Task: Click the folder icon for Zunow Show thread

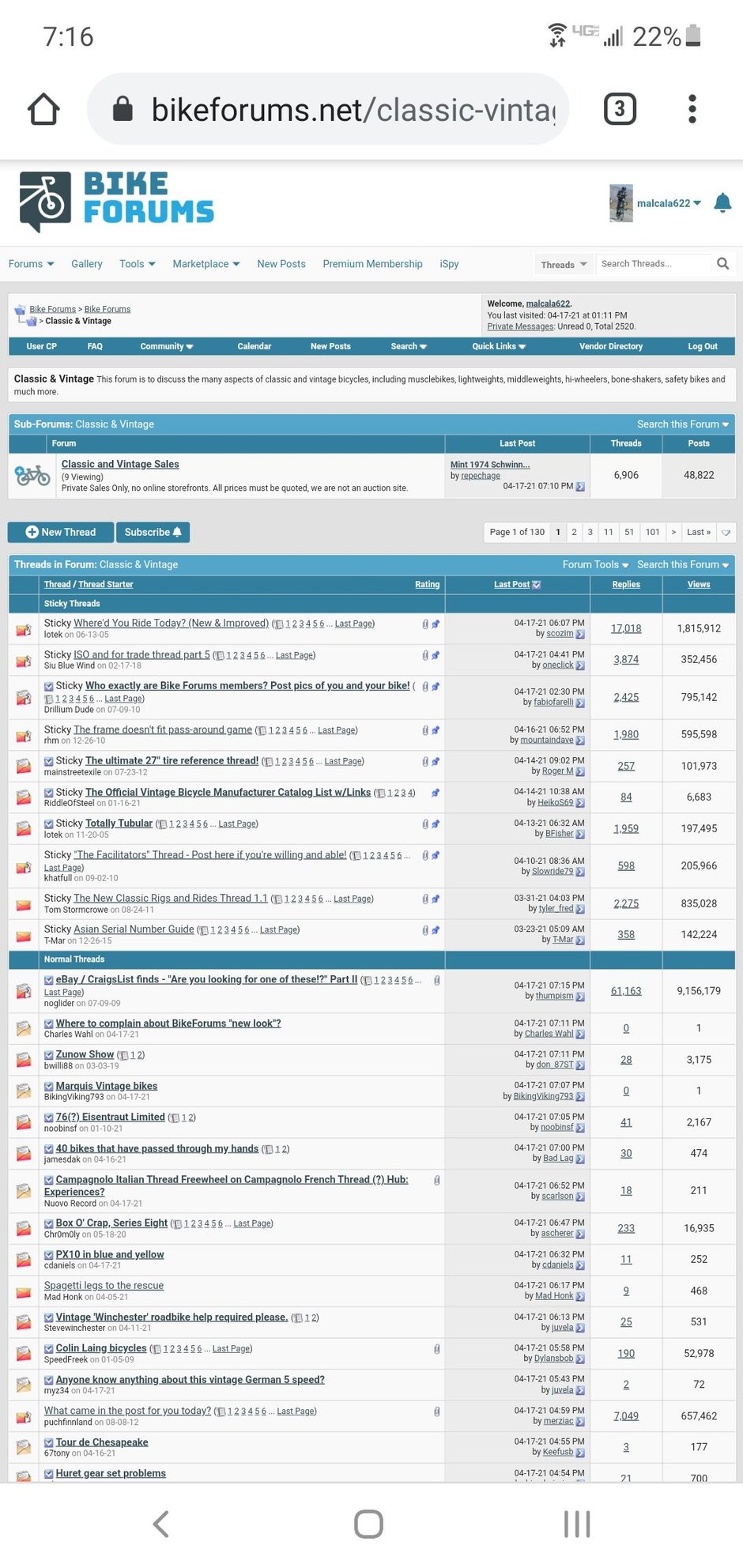Action: click(24, 1060)
